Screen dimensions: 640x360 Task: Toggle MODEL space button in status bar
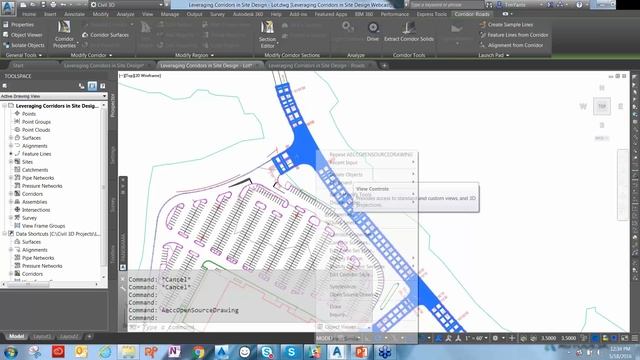coord(324,338)
